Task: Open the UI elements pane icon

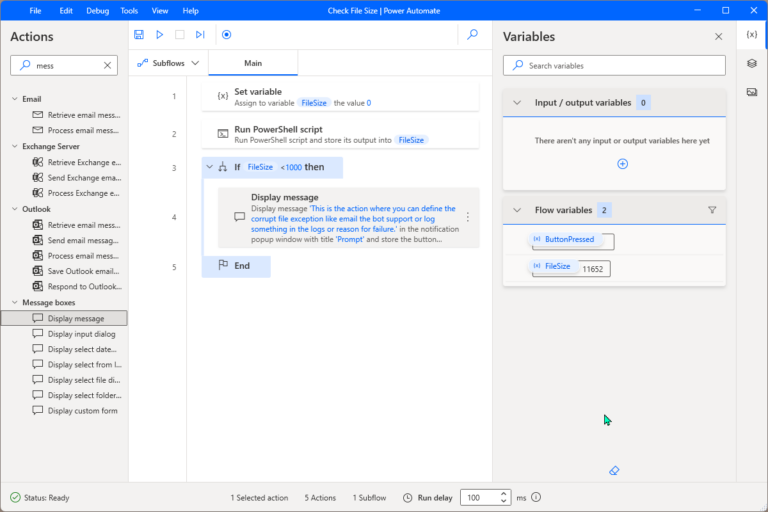Action: click(x=751, y=63)
